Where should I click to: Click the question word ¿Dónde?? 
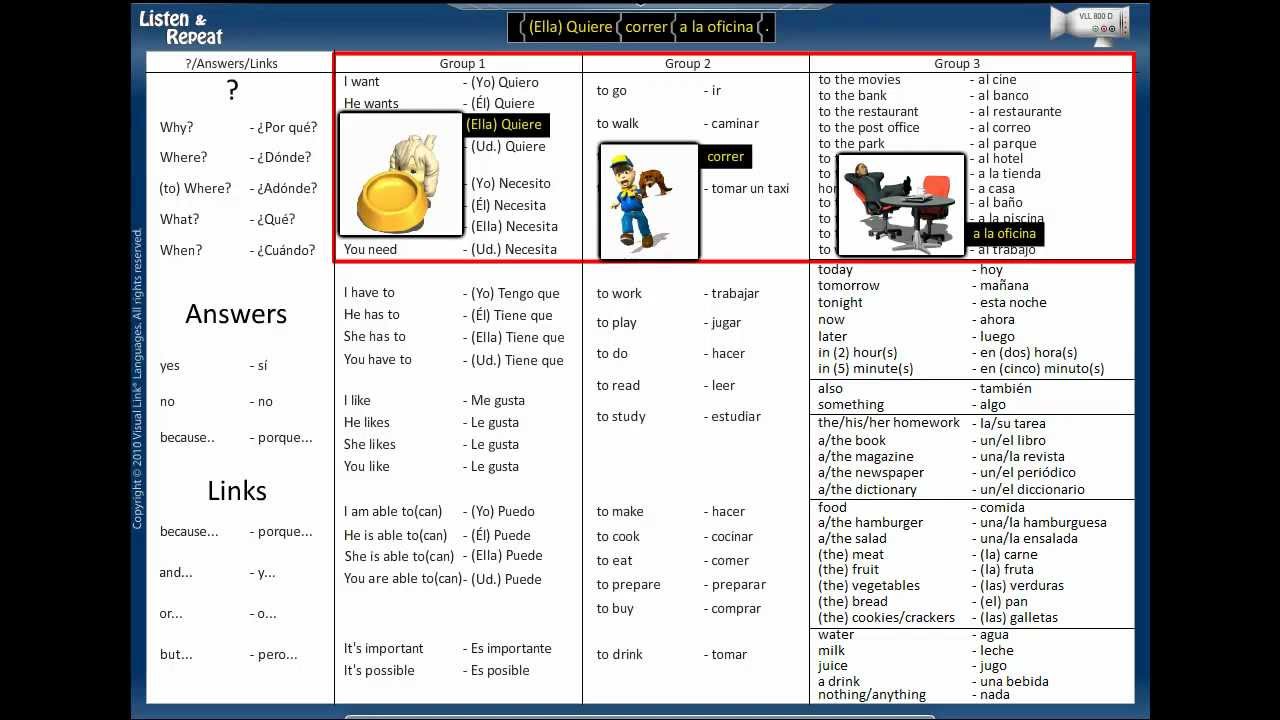click(284, 158)
